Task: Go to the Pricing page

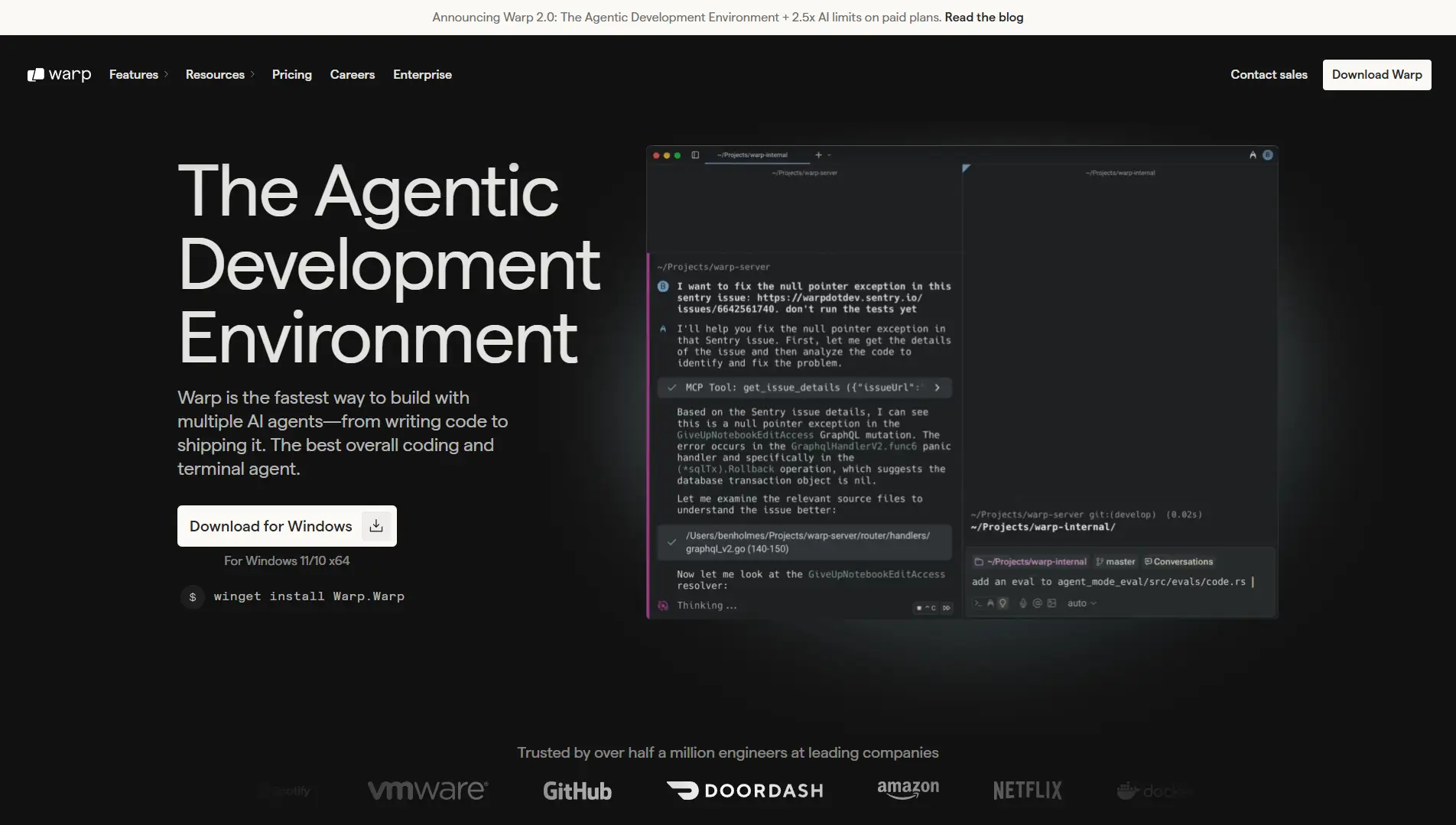Action: [292, 74]
